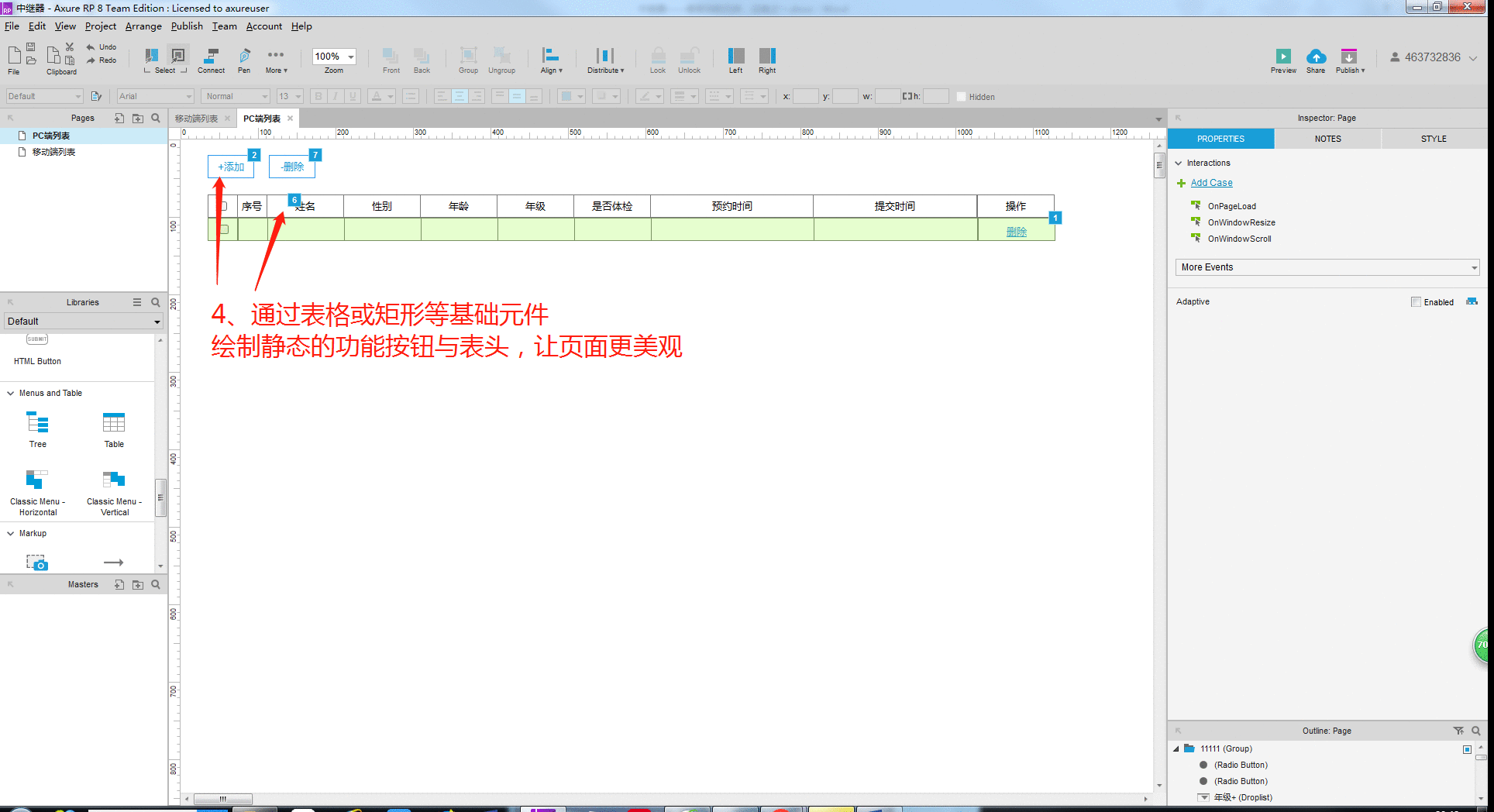Click the Unlock icon

(689, 56)
